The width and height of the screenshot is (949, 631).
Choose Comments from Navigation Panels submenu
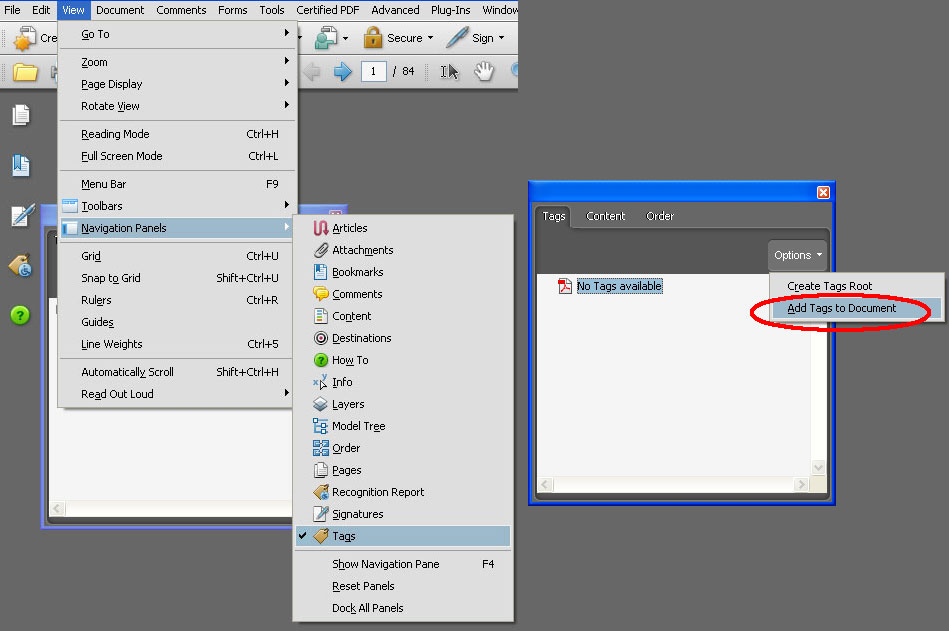coord(402,294)
